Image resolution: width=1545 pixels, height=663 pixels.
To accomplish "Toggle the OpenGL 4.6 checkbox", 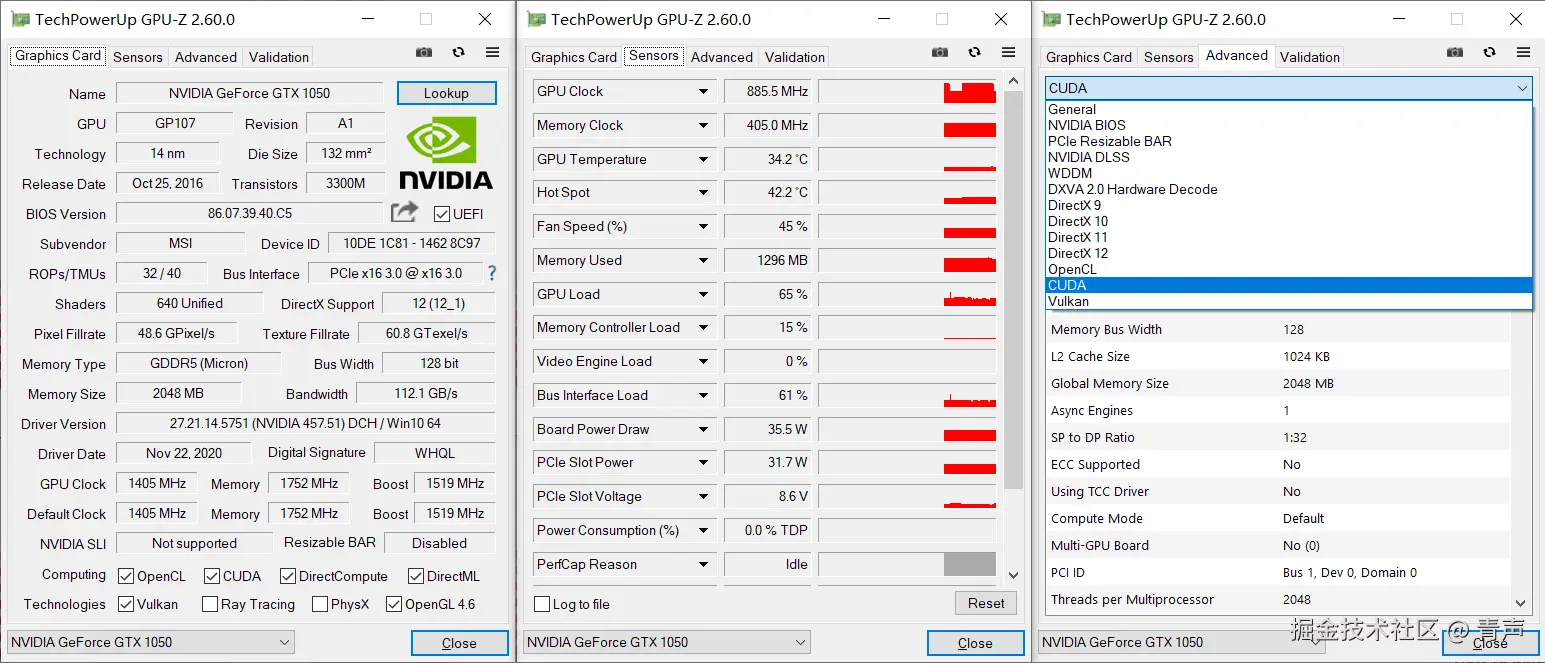I will 394,604.
